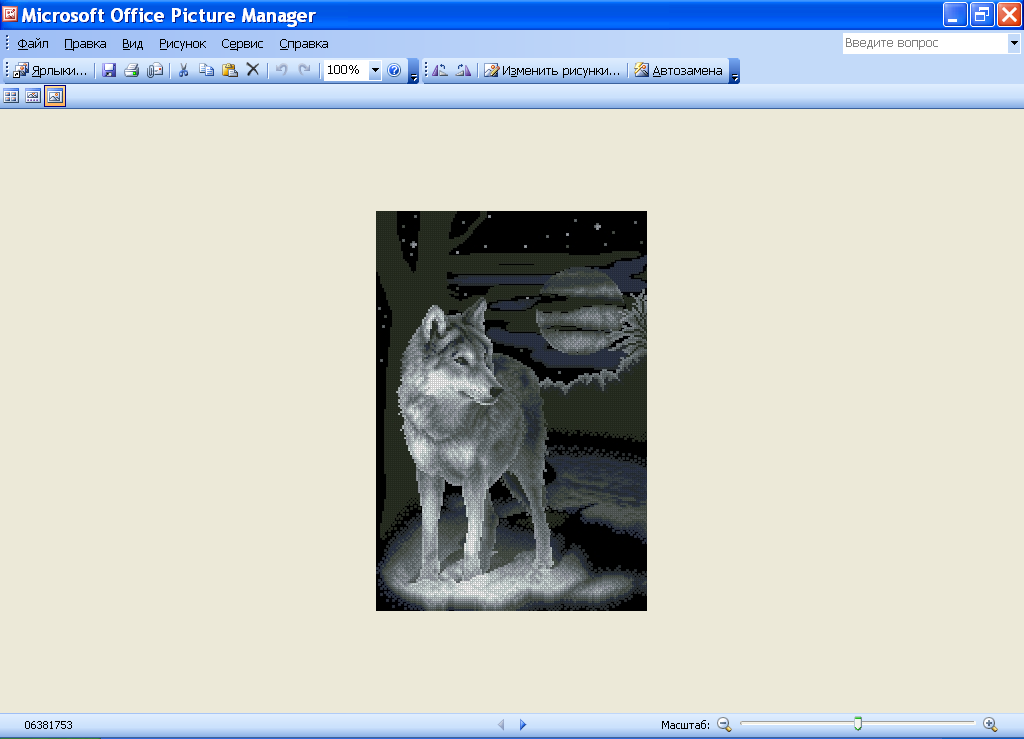Click Изменить рисунки button

point(552,71)
